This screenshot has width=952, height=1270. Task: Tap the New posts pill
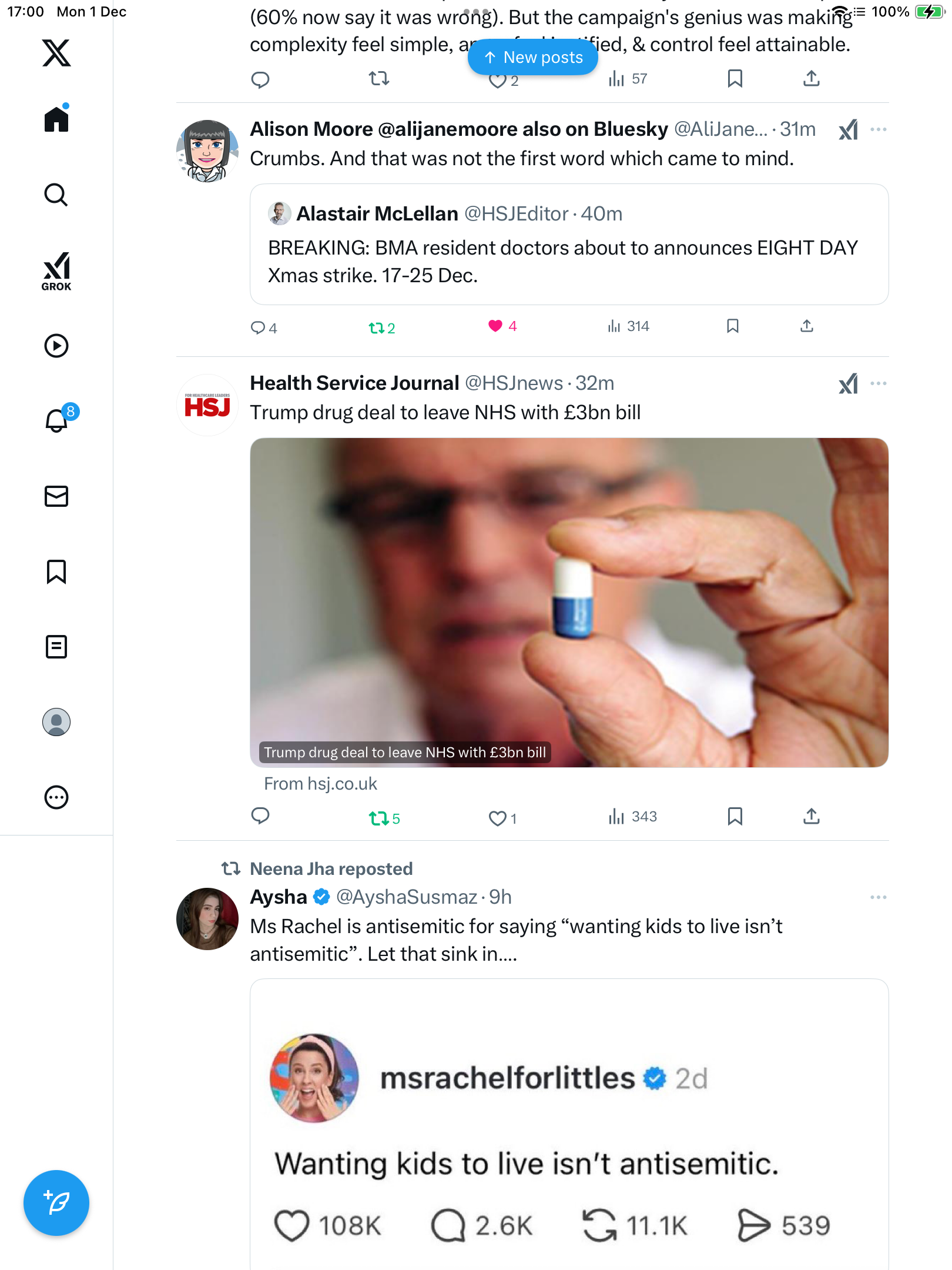[532, 58]
